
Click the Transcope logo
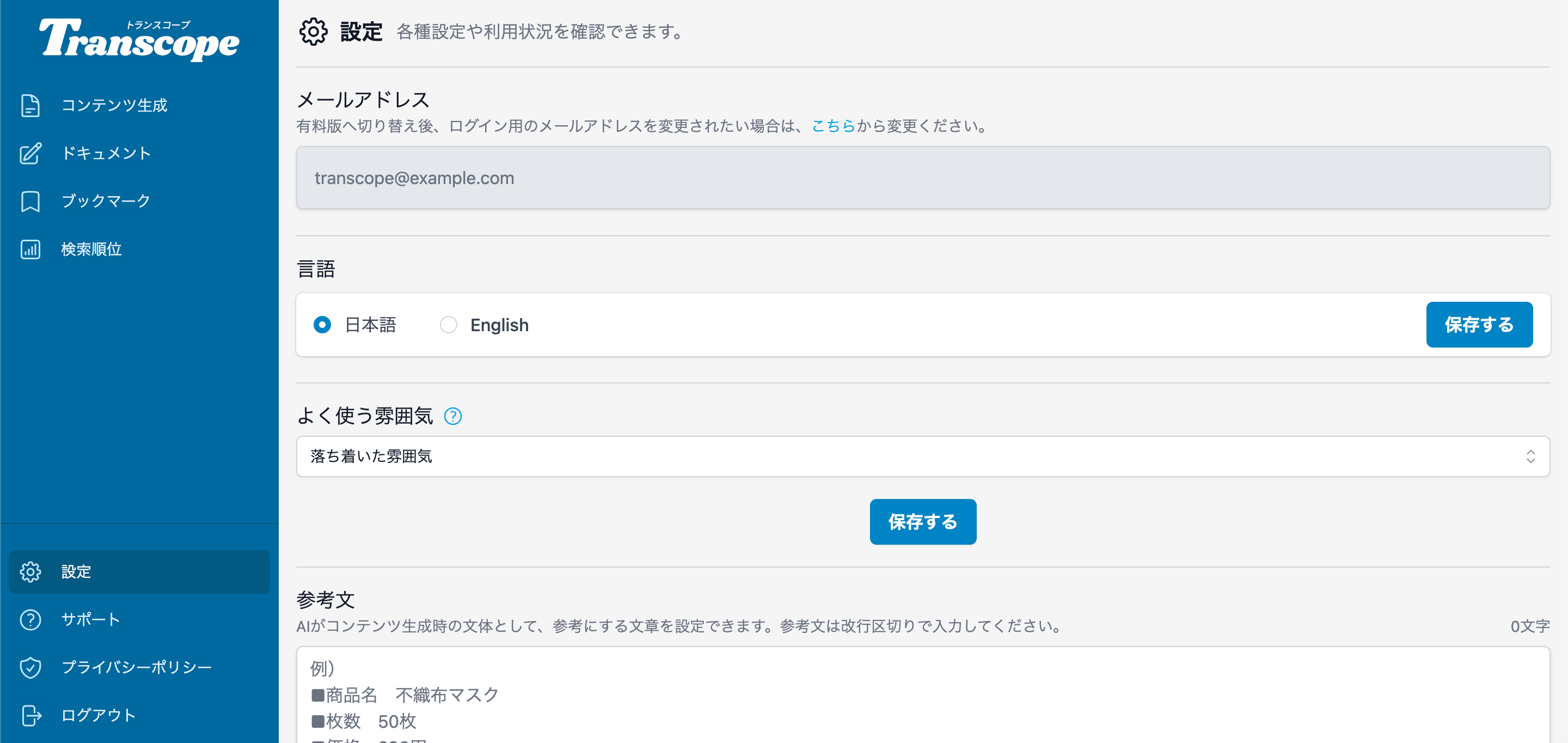pyautogui.click(x=139, y=39)
